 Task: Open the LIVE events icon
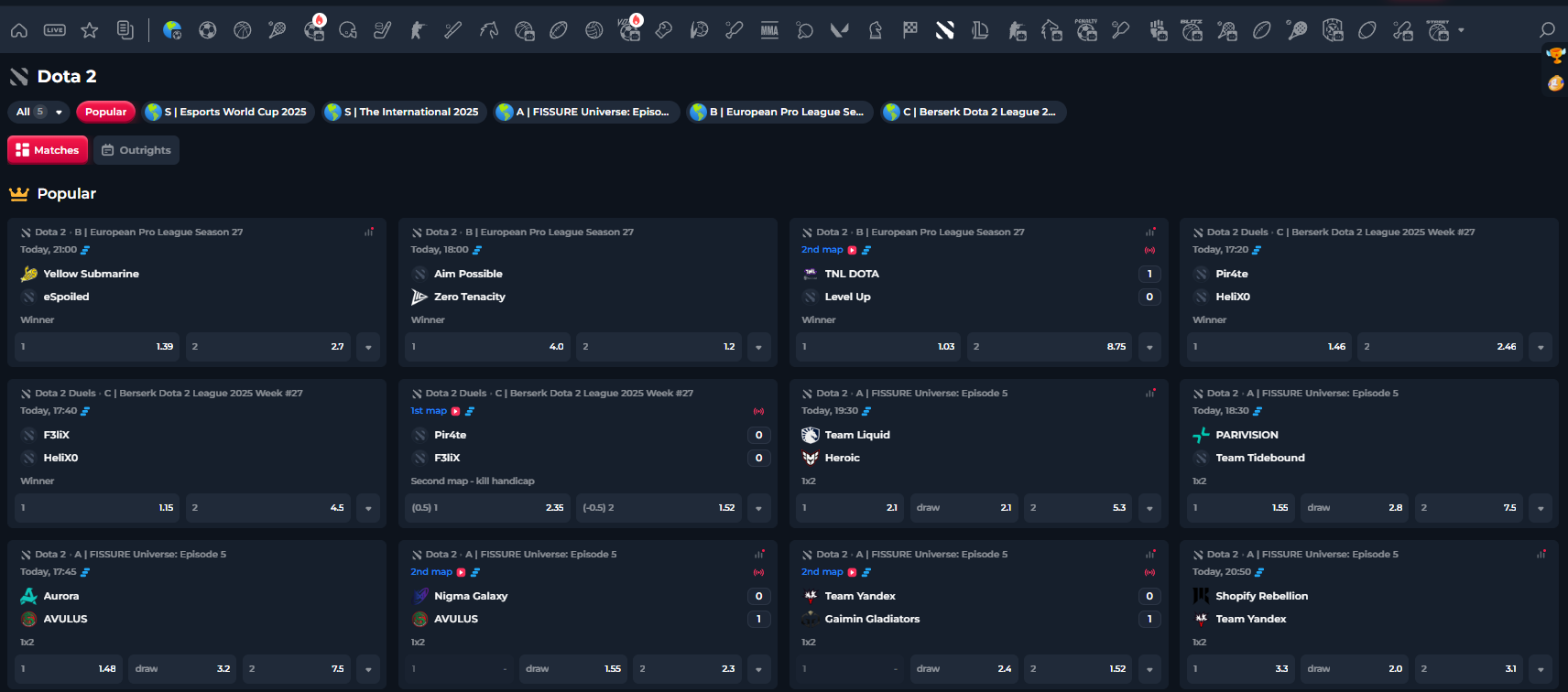(x=55, y=30)
